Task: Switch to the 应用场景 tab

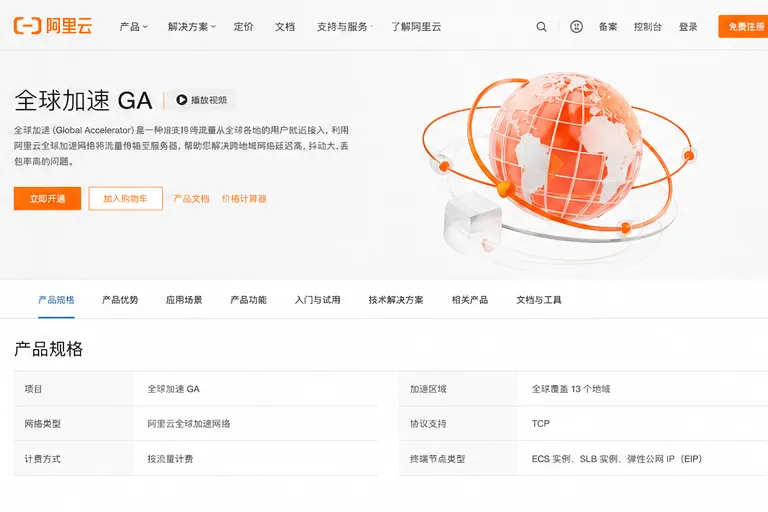Action: (x=184, y=300)
